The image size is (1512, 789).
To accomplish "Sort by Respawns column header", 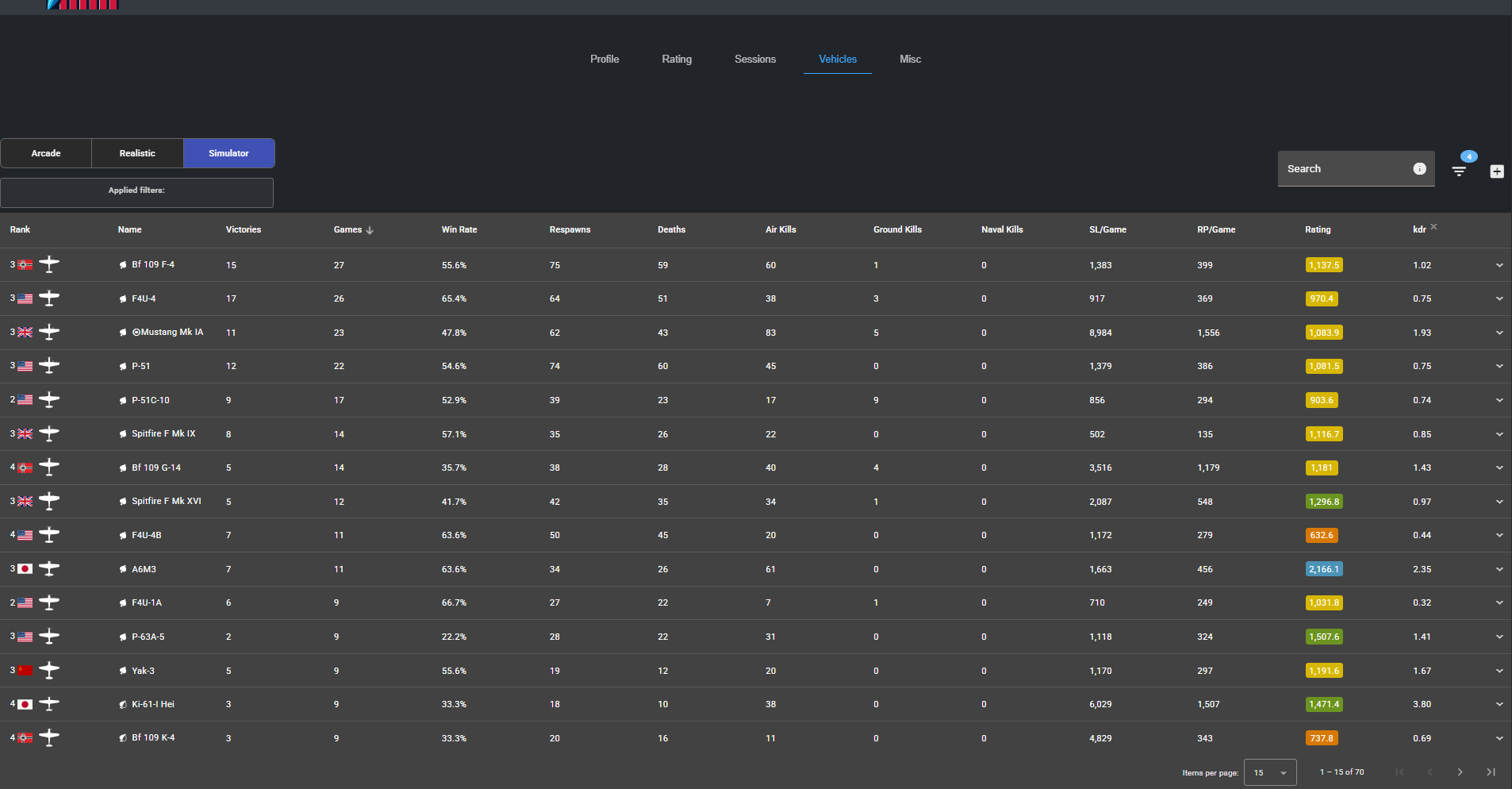I will [570, 229].
